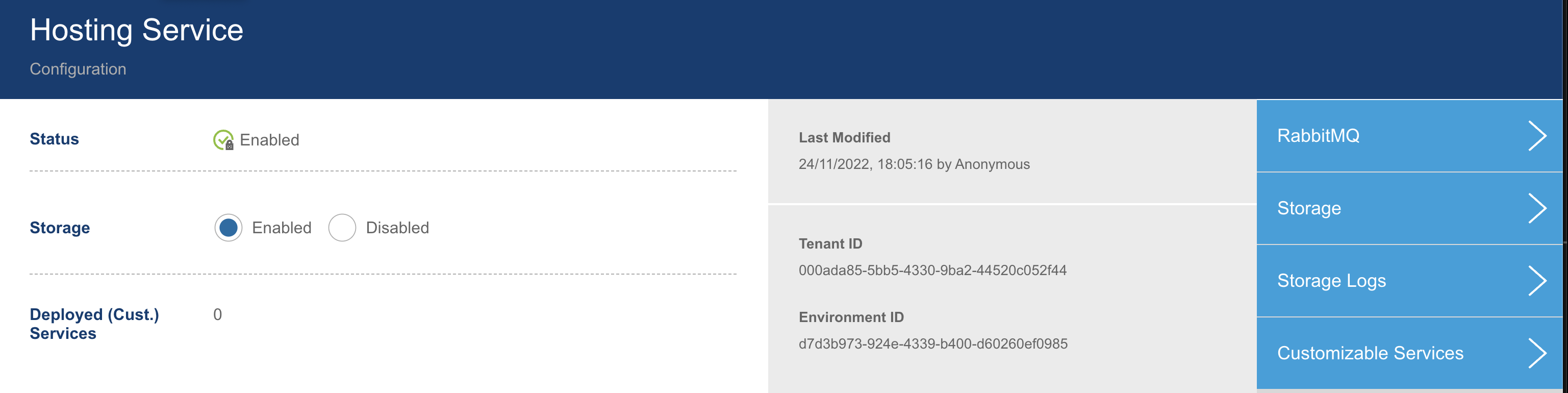Select the Environment ID value text
Screen dimensions: 1568x393
(933, 343)
